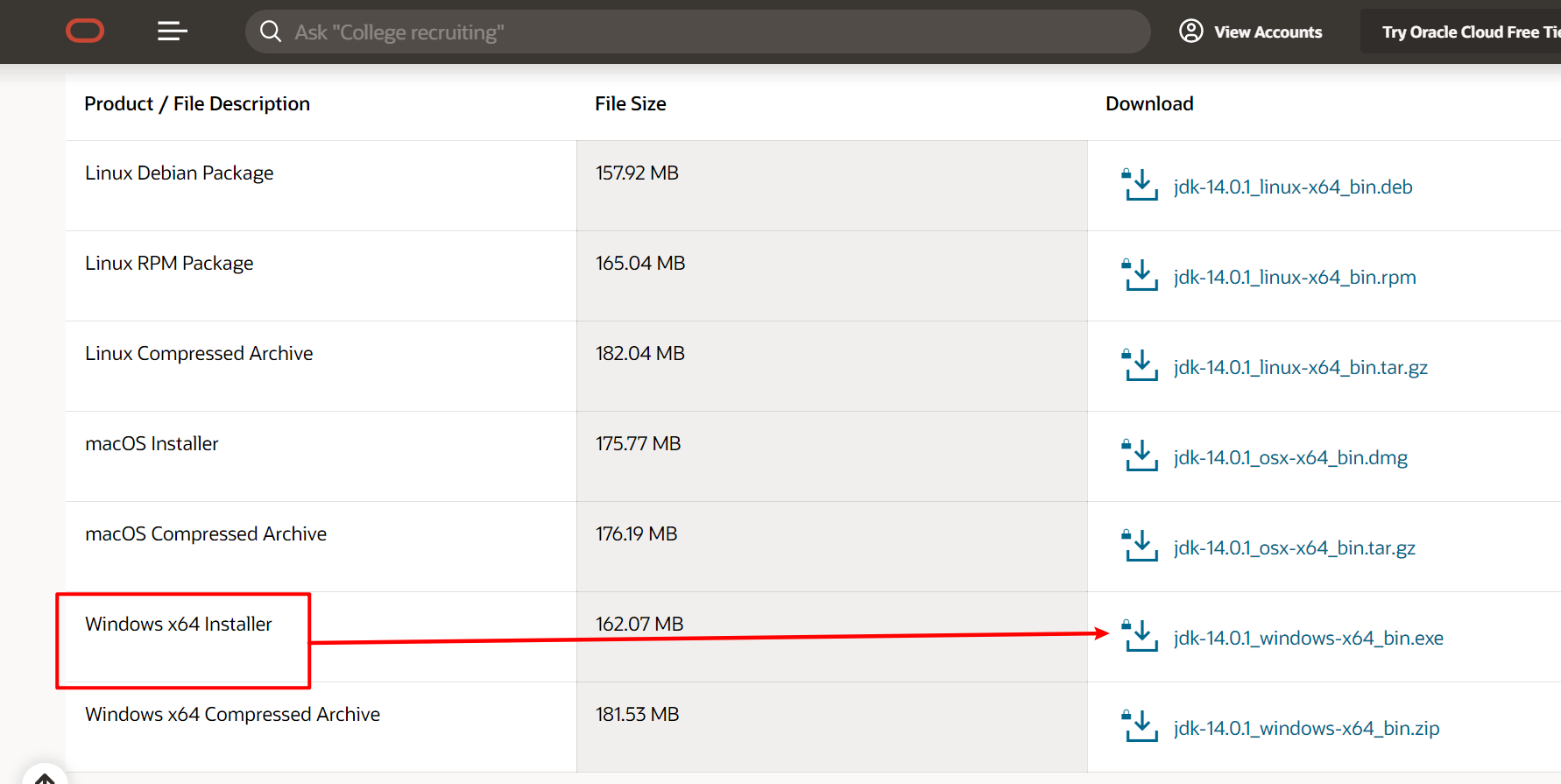Download jdk-14.0.1_osx-x64_bin.tar.gz link
Image resolution: width=1561 pixels, height=784 pixels.
click(x=1295, y=547)
